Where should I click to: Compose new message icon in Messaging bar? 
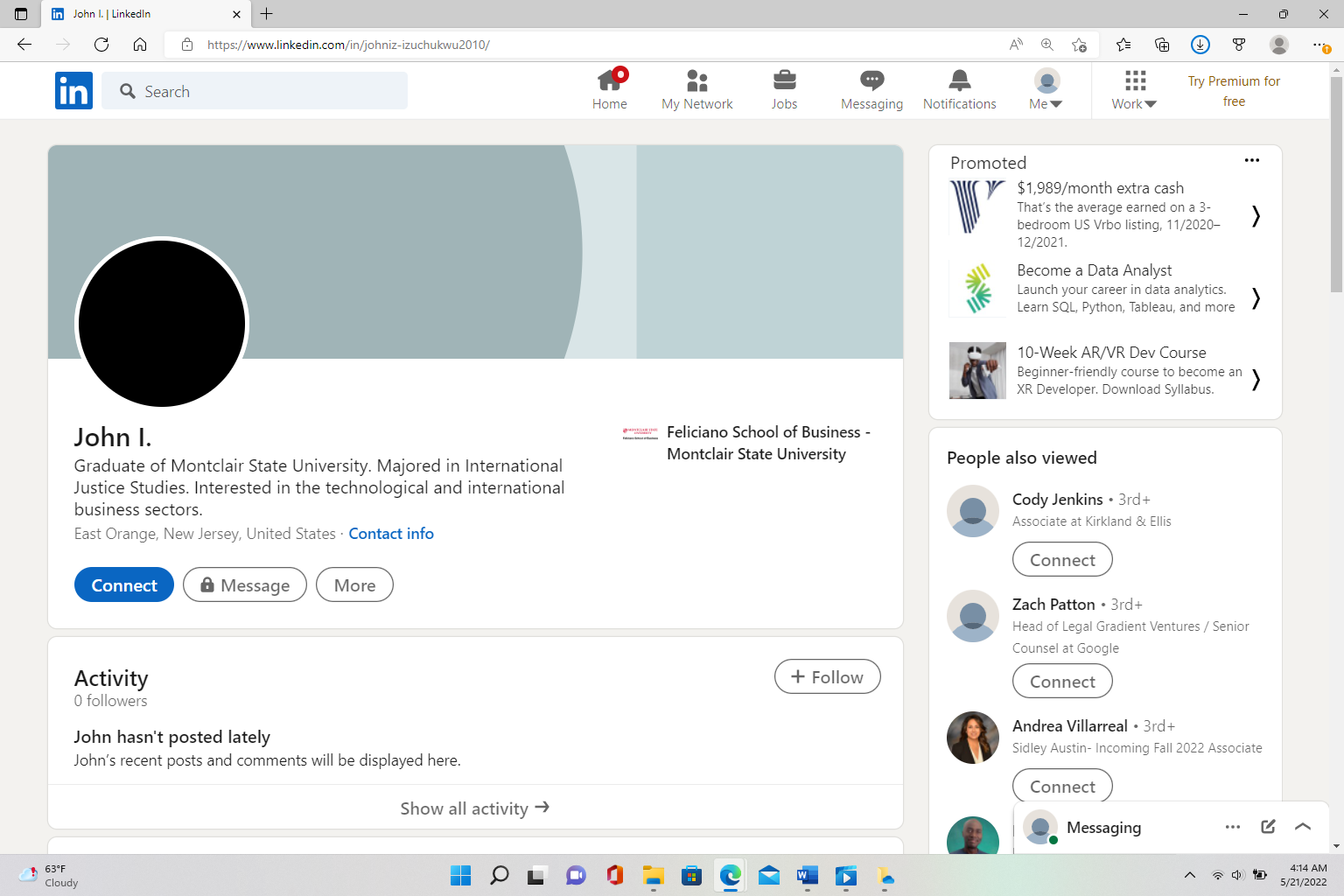pyautogui.click(x=1268, y=827)
